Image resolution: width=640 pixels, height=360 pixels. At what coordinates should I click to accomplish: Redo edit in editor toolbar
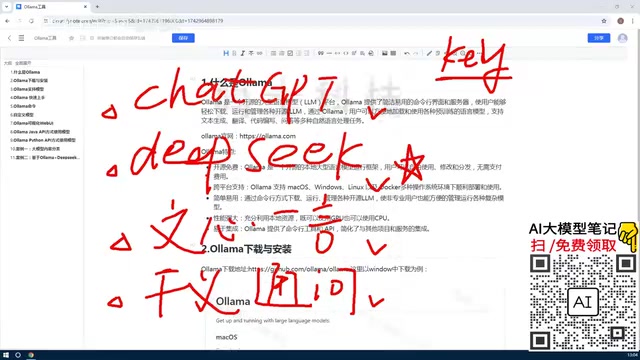coord(416,53)
